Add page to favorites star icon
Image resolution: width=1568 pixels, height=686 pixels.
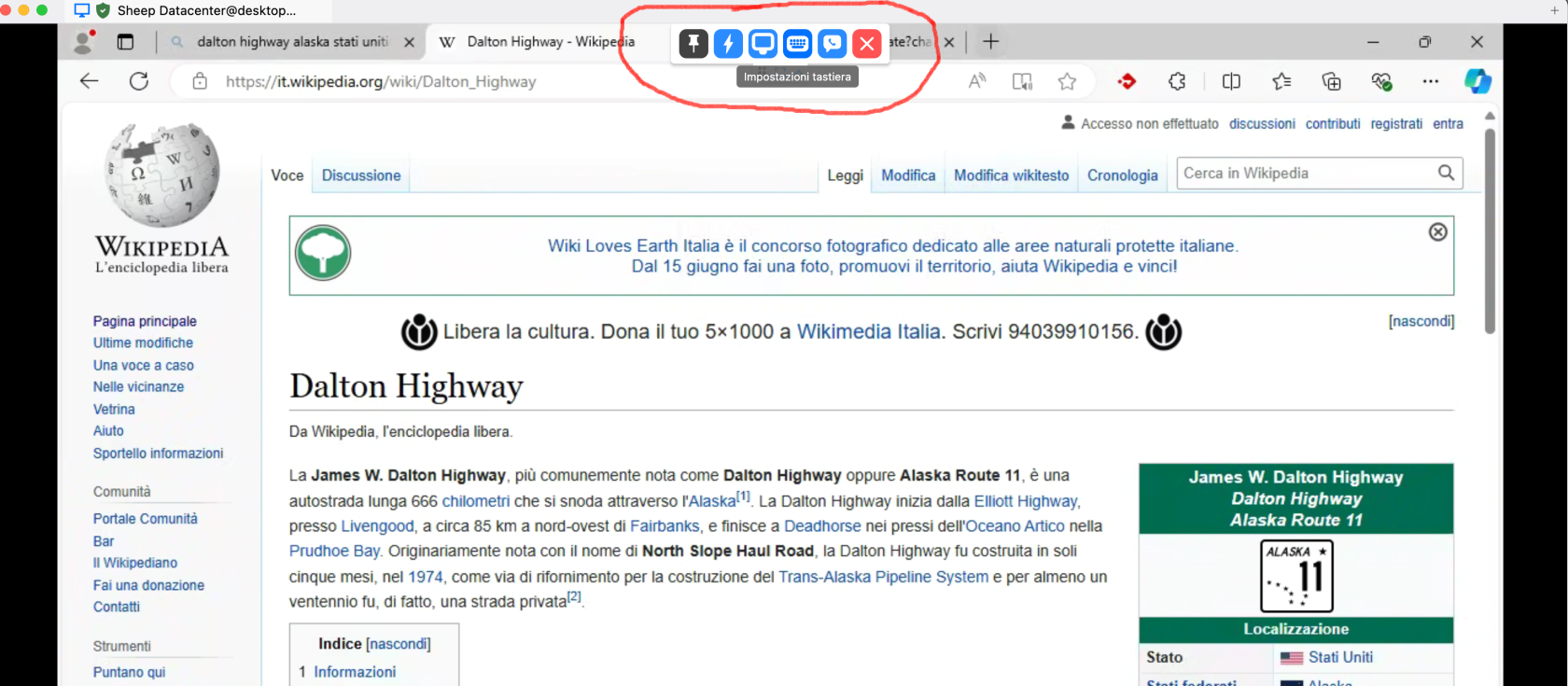click(1067, 81)
